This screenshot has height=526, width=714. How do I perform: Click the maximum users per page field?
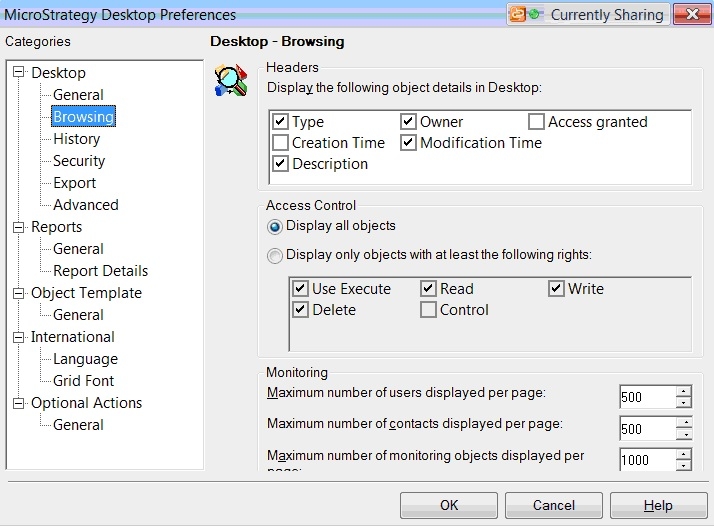pos(647,397)
